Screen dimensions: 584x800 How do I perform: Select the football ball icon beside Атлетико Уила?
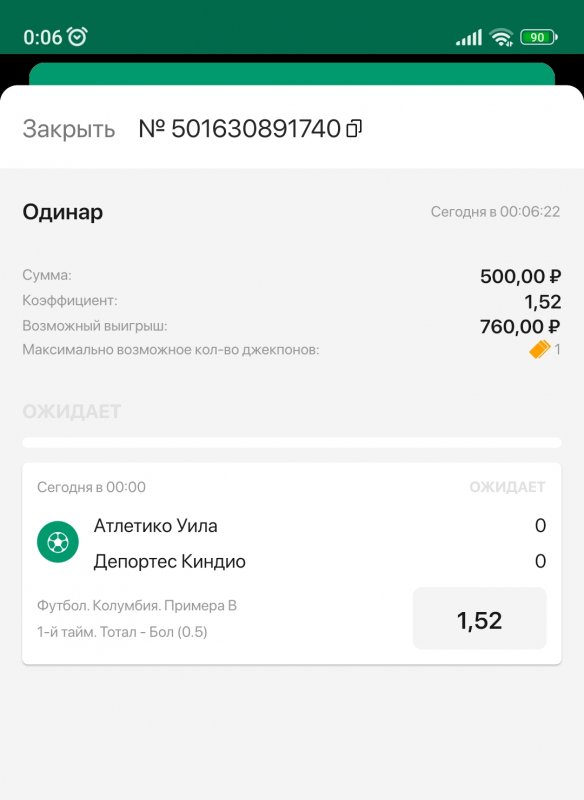click(x=58, y=540)
